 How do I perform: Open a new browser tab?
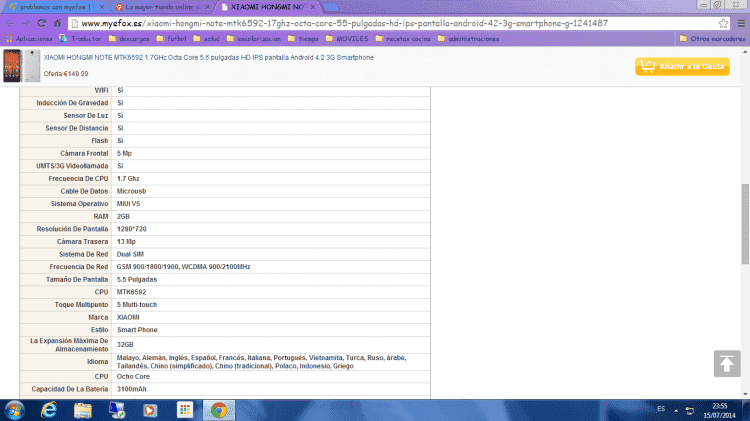pyautogui.click(x=331, y=7)
